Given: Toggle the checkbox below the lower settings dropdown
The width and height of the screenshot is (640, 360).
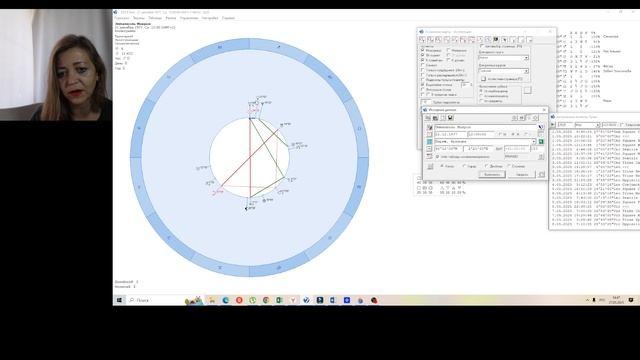Looking at the screenshot, I should point(483,79).
